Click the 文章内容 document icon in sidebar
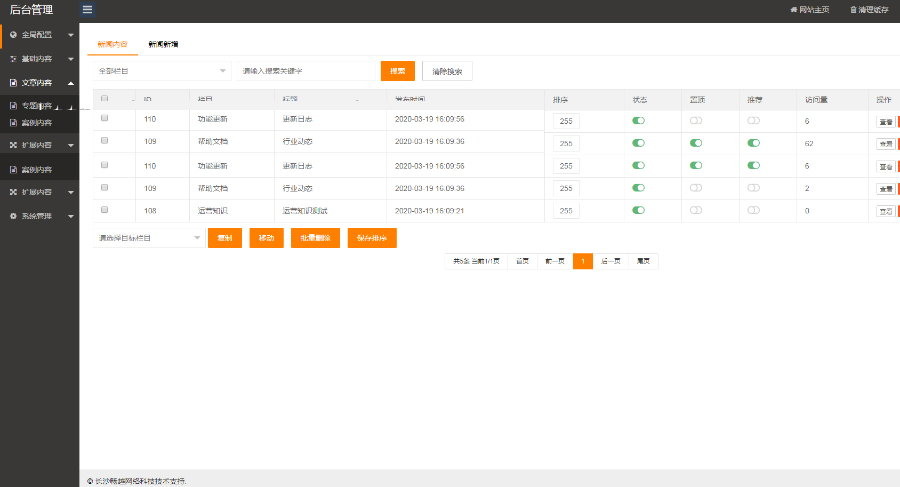The height and width of the screenshot is (487, 900). click(x=13, y=83)
